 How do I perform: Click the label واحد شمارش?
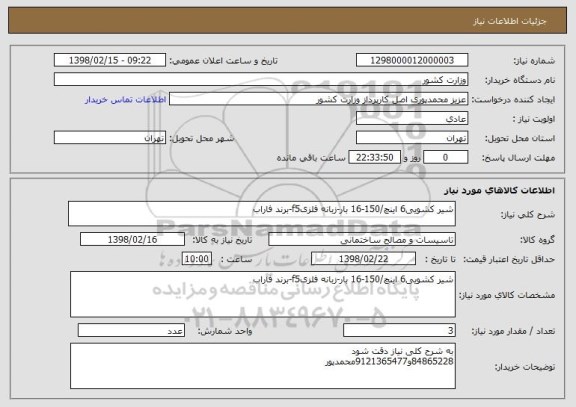pos(225,331)
